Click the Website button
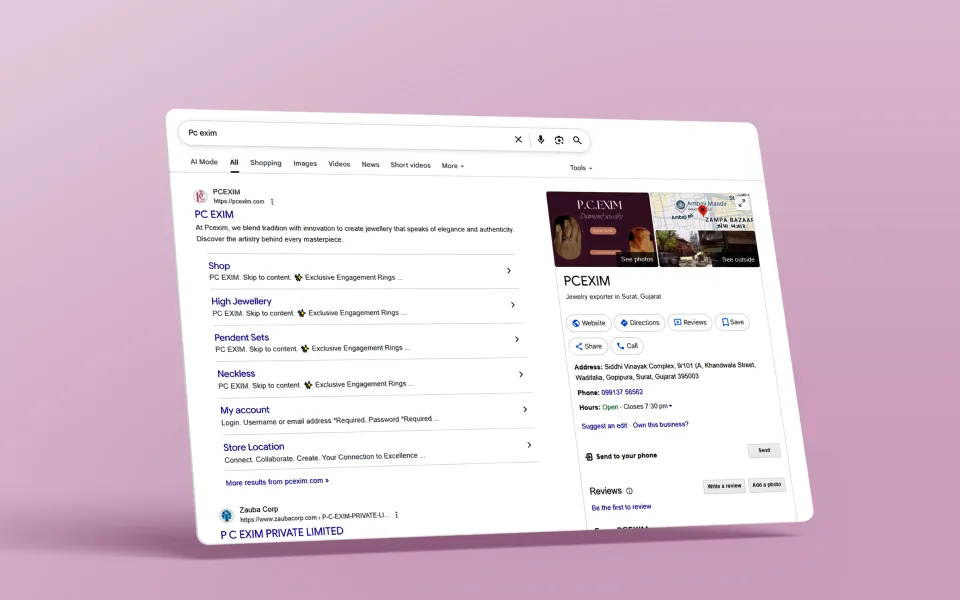This screenshot has height=600, width=960. coord(589,323)
